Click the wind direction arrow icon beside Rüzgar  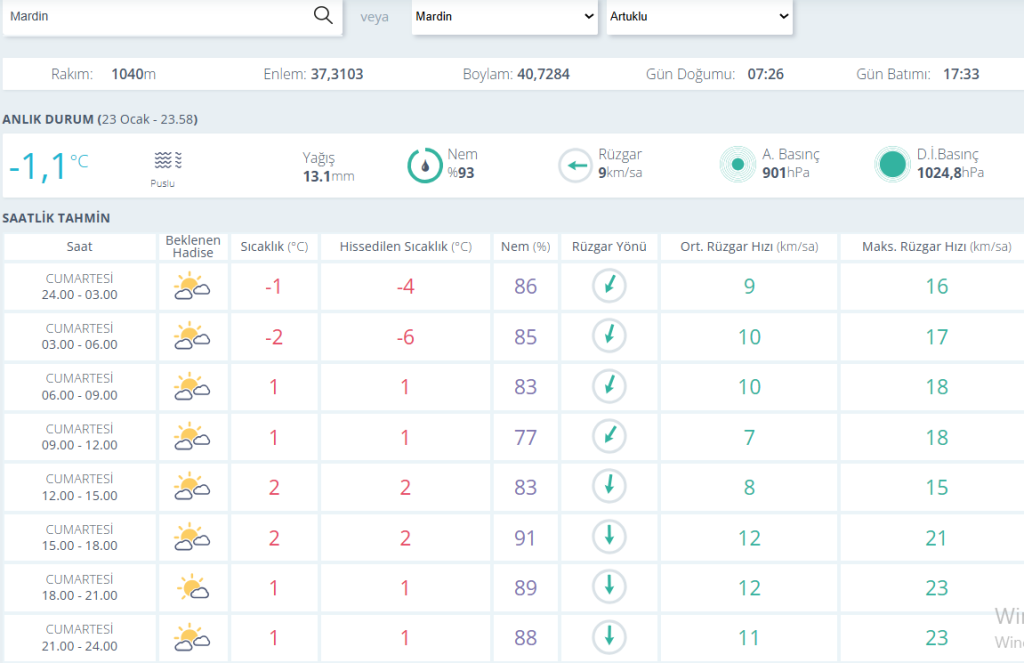tap(575, 165)
